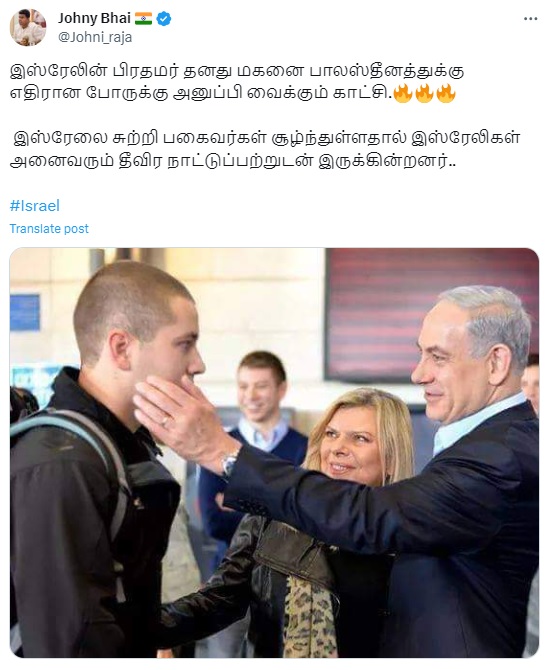Open the @Johni_raja handle
This screenshot has width=548, height=670.
[x=95, y=38]
